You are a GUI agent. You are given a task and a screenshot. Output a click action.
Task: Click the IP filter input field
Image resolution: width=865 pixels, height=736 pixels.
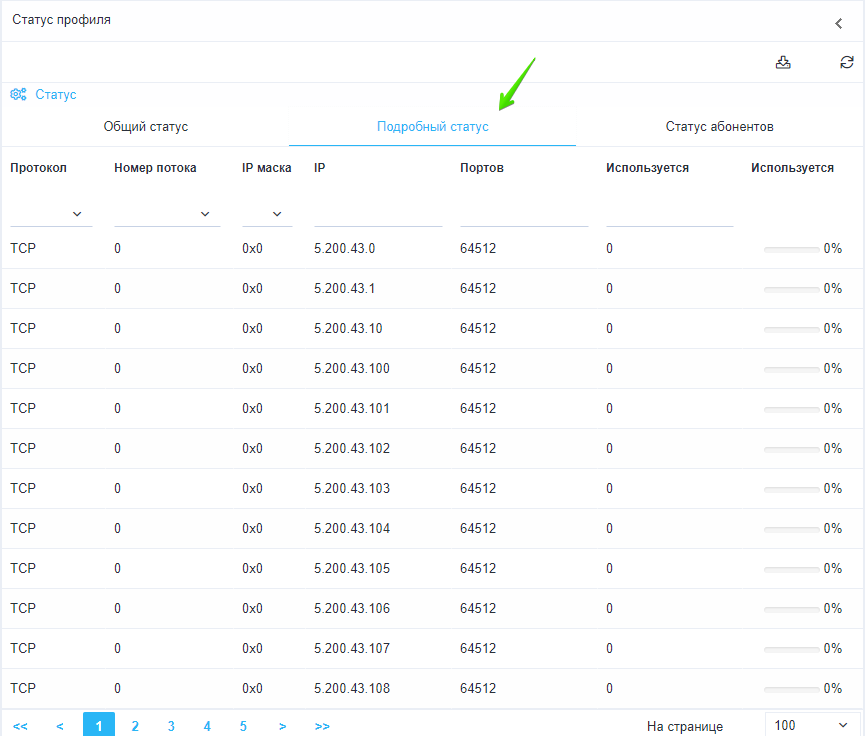pyautogui.click(x=377, y=213)
